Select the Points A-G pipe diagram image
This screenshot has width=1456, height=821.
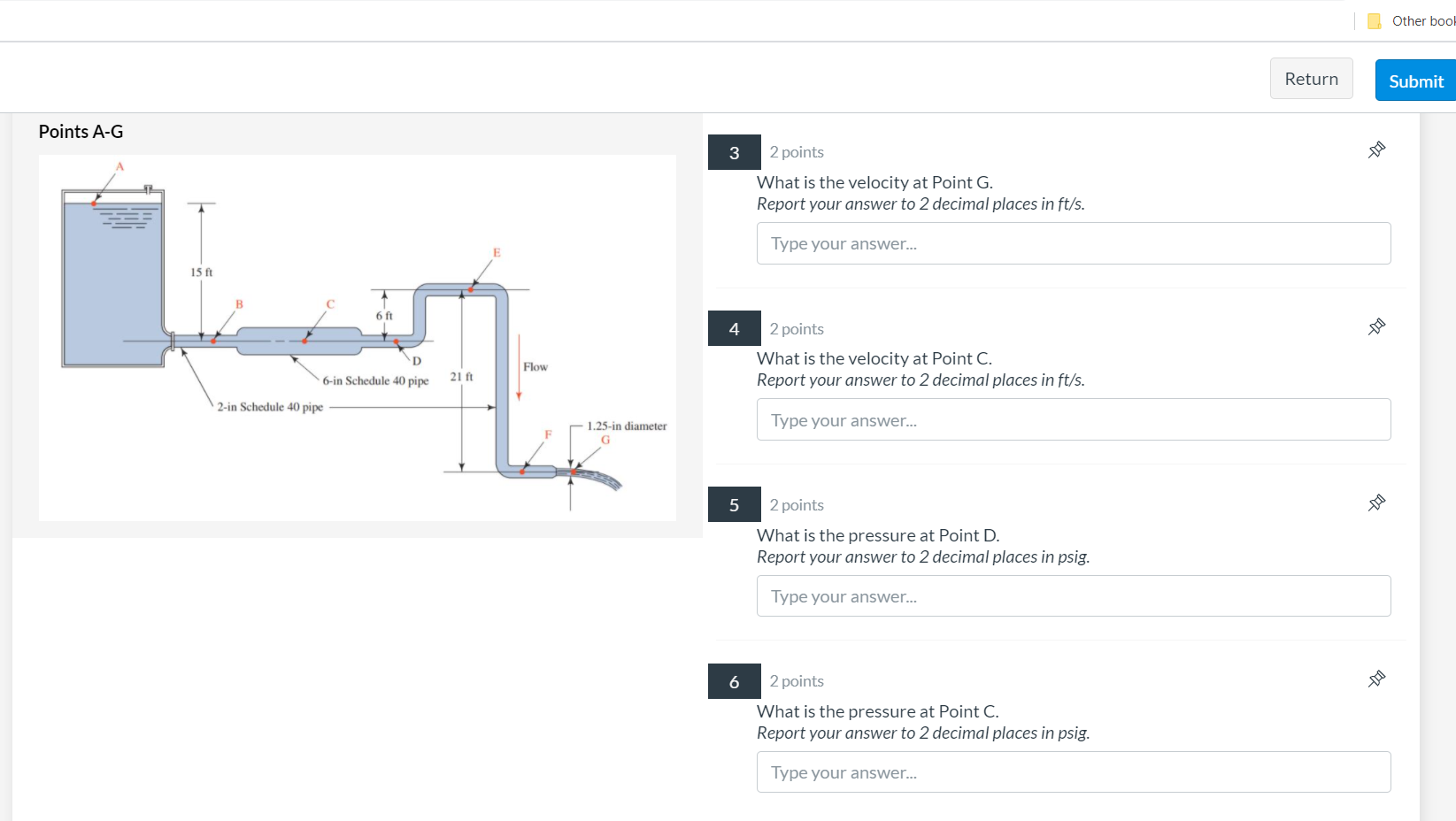click(358, 336)
